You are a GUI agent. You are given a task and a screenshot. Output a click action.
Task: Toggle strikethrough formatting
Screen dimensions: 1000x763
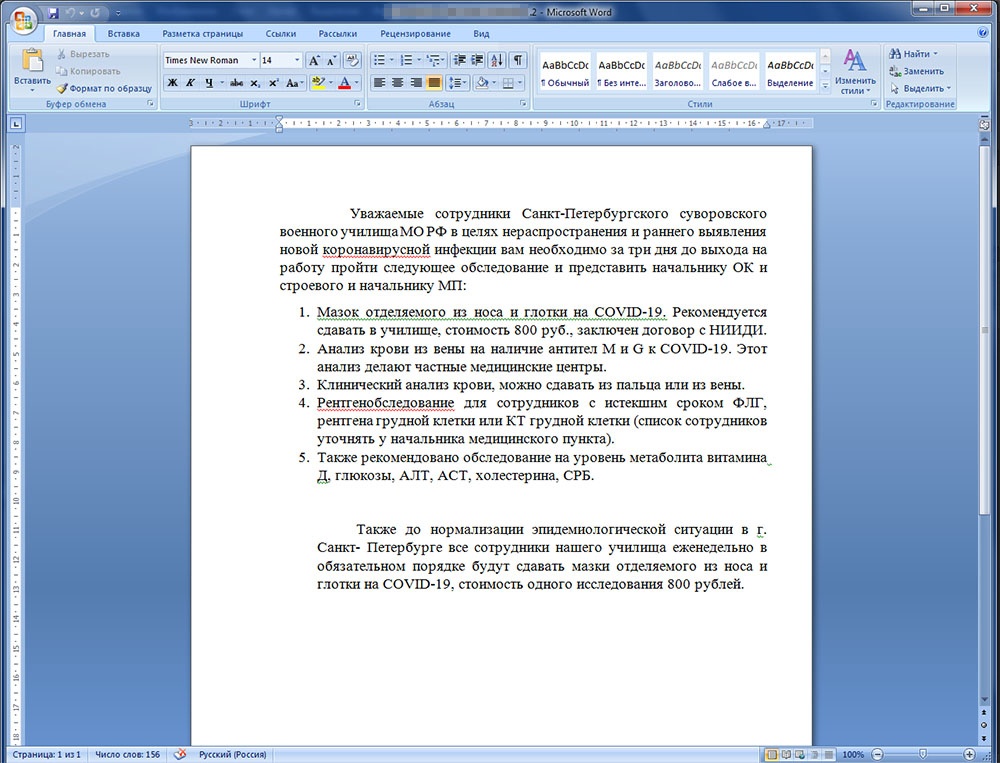pos(237,83)
